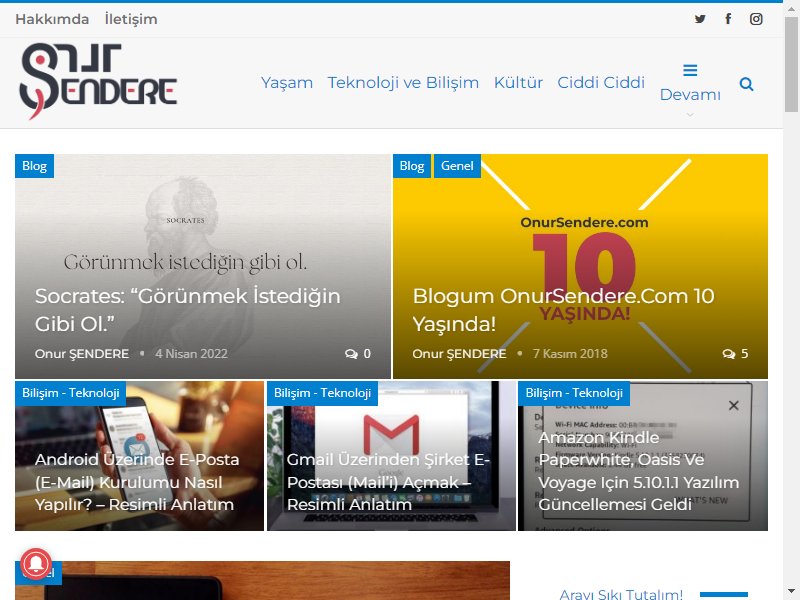Click Bilişim - Teknoloji tag on Kindle post

tap(574, 393)
